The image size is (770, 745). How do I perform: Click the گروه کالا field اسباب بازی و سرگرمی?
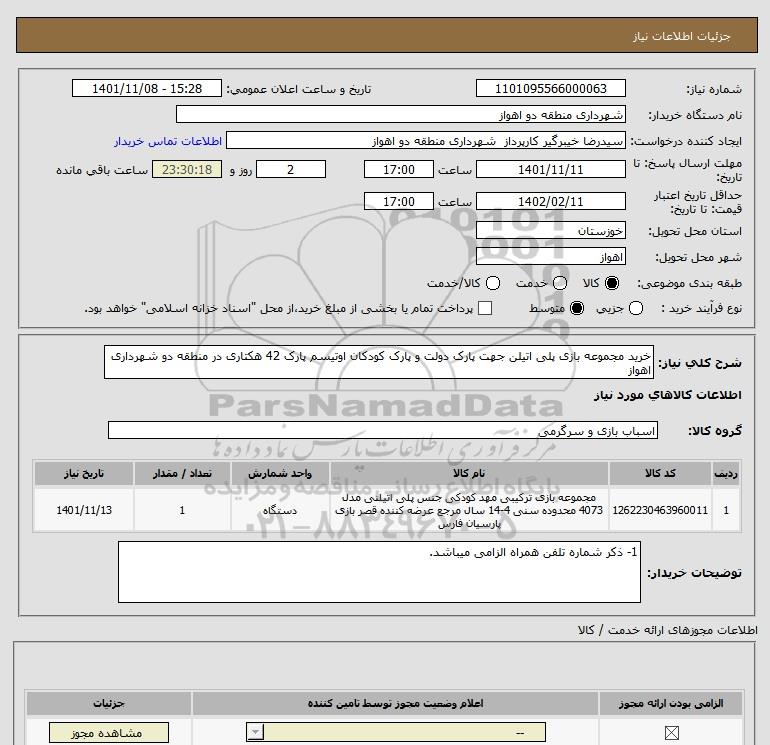[383, 431]
